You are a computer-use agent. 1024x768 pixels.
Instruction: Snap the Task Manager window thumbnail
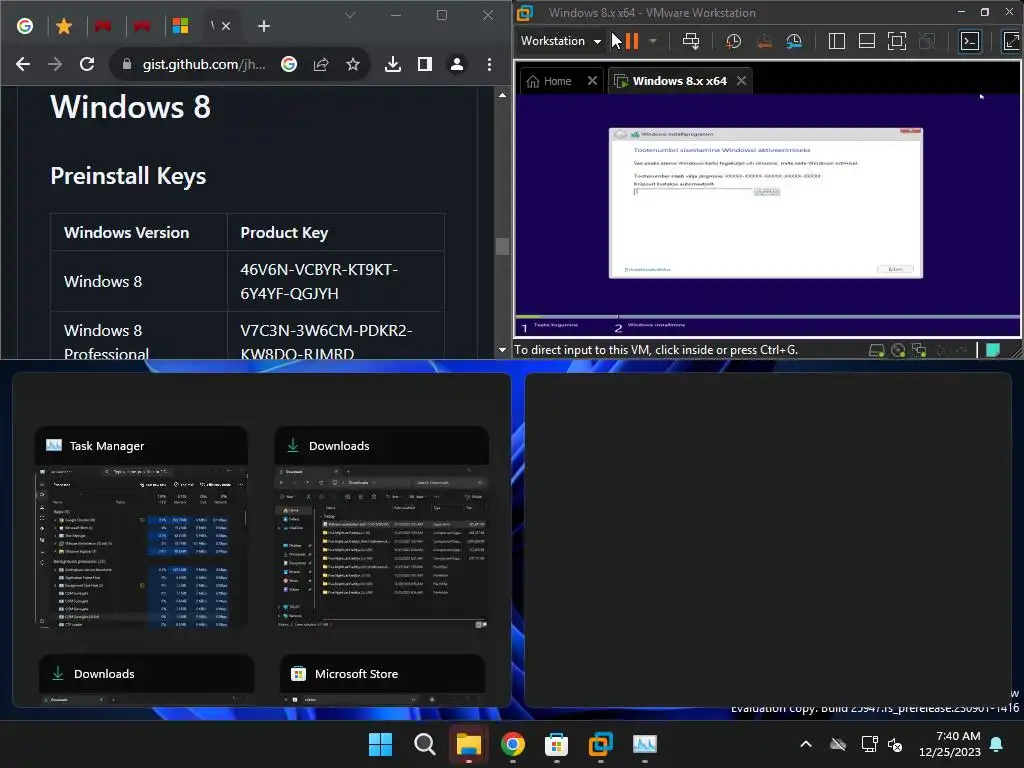[141, 529]
